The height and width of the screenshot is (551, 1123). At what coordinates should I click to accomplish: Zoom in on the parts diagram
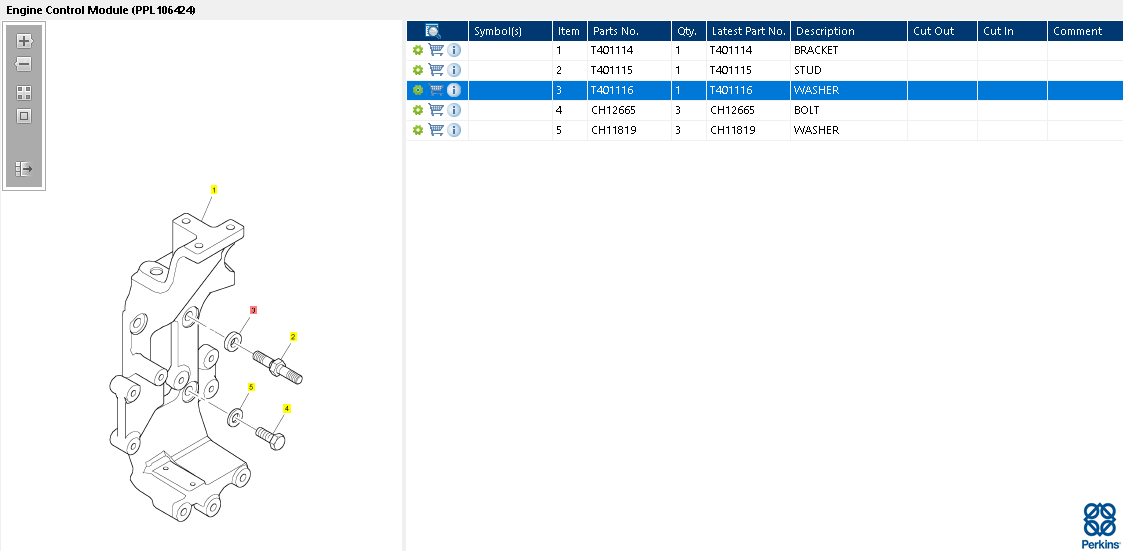pyautogui.click(x=24, y=41)
